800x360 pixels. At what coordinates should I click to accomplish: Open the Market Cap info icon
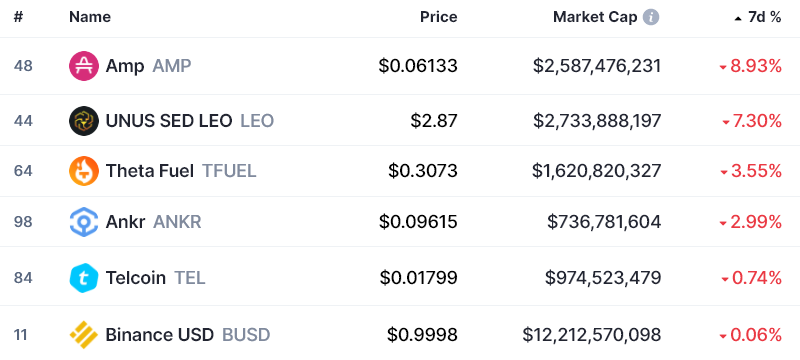coord(651,17)
